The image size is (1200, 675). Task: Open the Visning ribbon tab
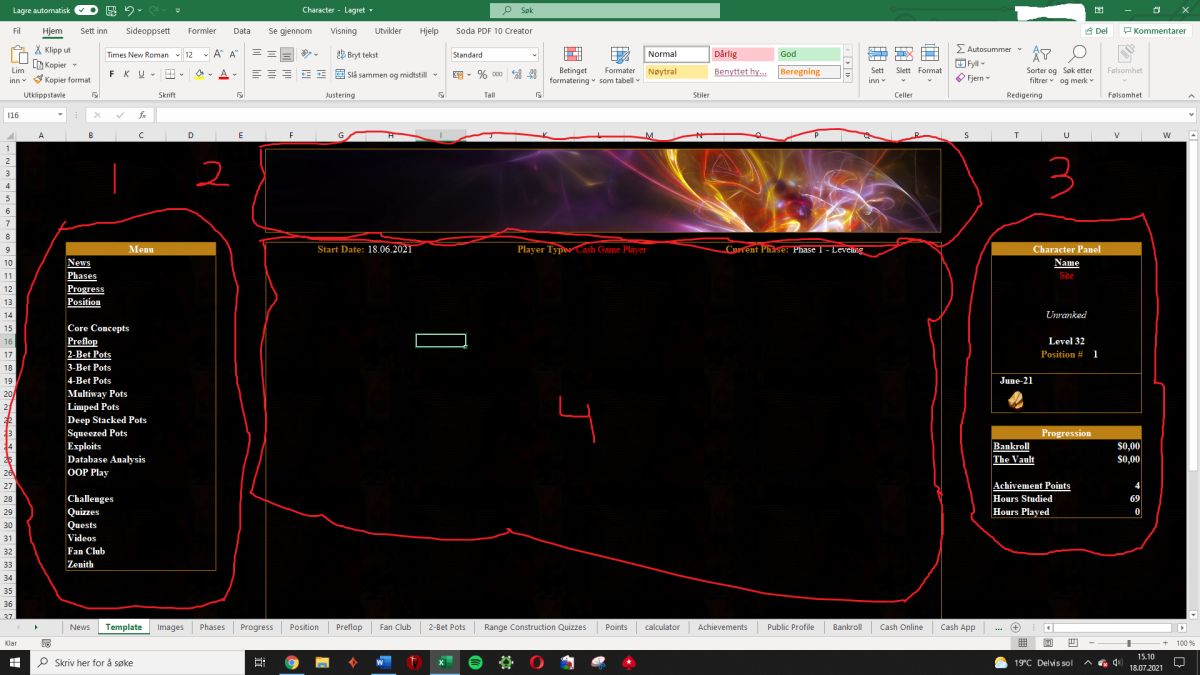coord(343,31)
